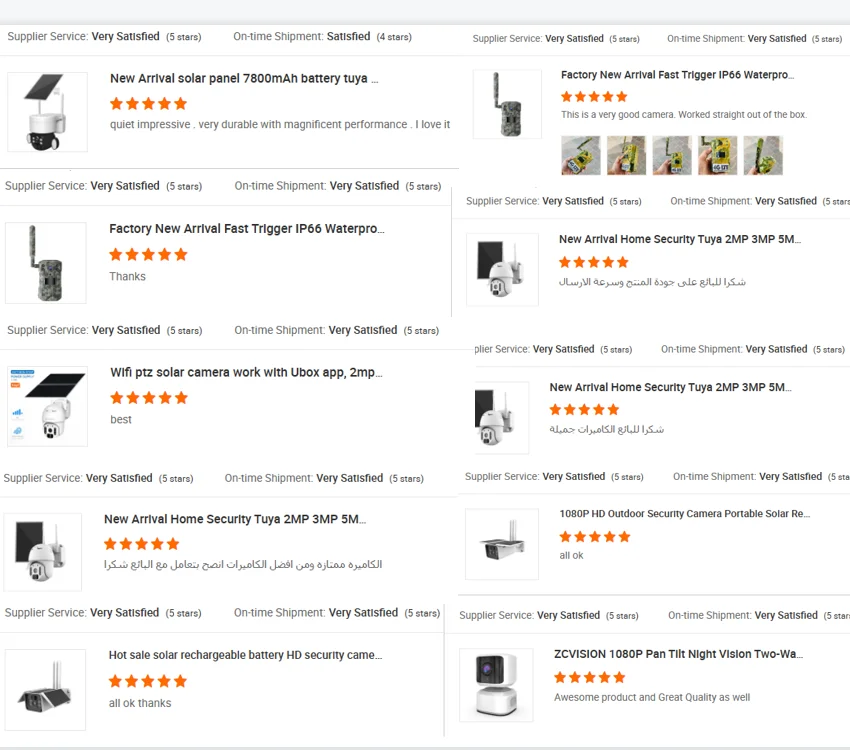Click the 1080P HD Outdoor Security Camera thumbnail
The height and width of the screenshot is (750, 850).
[x=501, y=544]
